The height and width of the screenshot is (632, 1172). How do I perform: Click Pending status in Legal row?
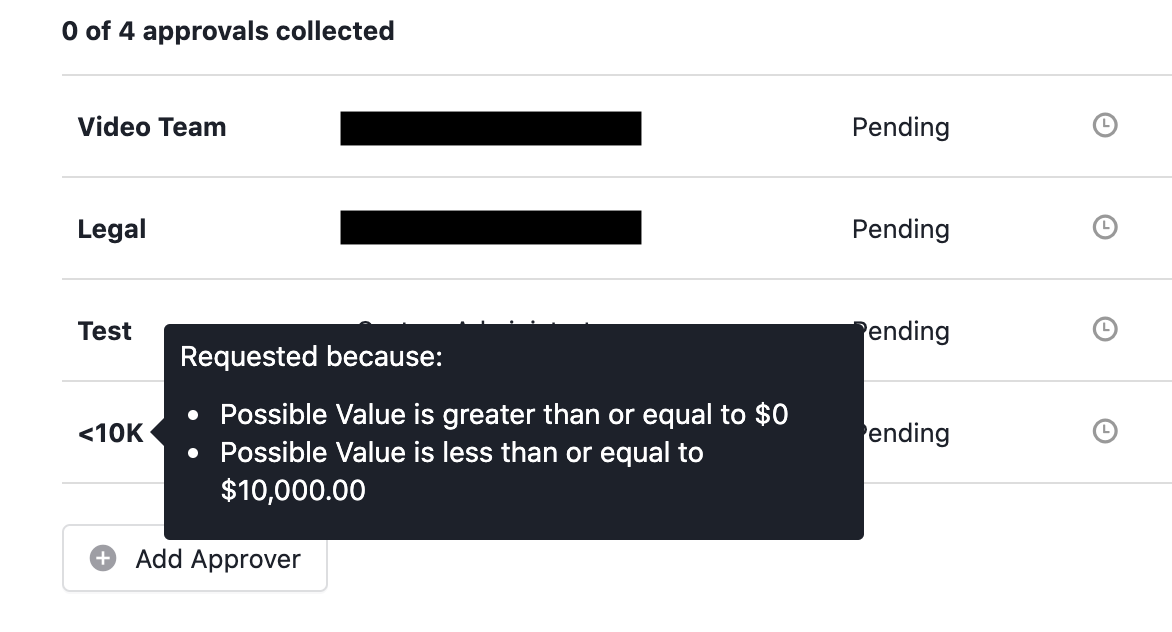tap(901, 229)
